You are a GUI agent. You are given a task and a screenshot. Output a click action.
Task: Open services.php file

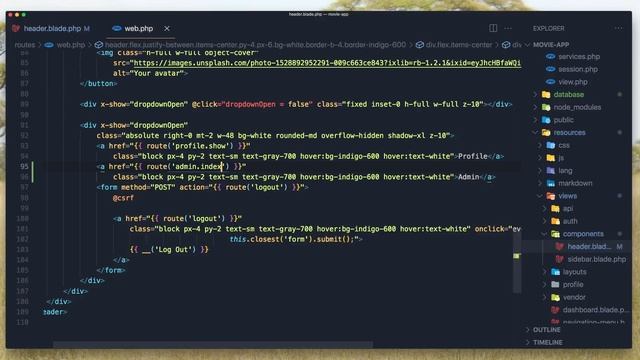pyautogui.click(x=579, y=57)
